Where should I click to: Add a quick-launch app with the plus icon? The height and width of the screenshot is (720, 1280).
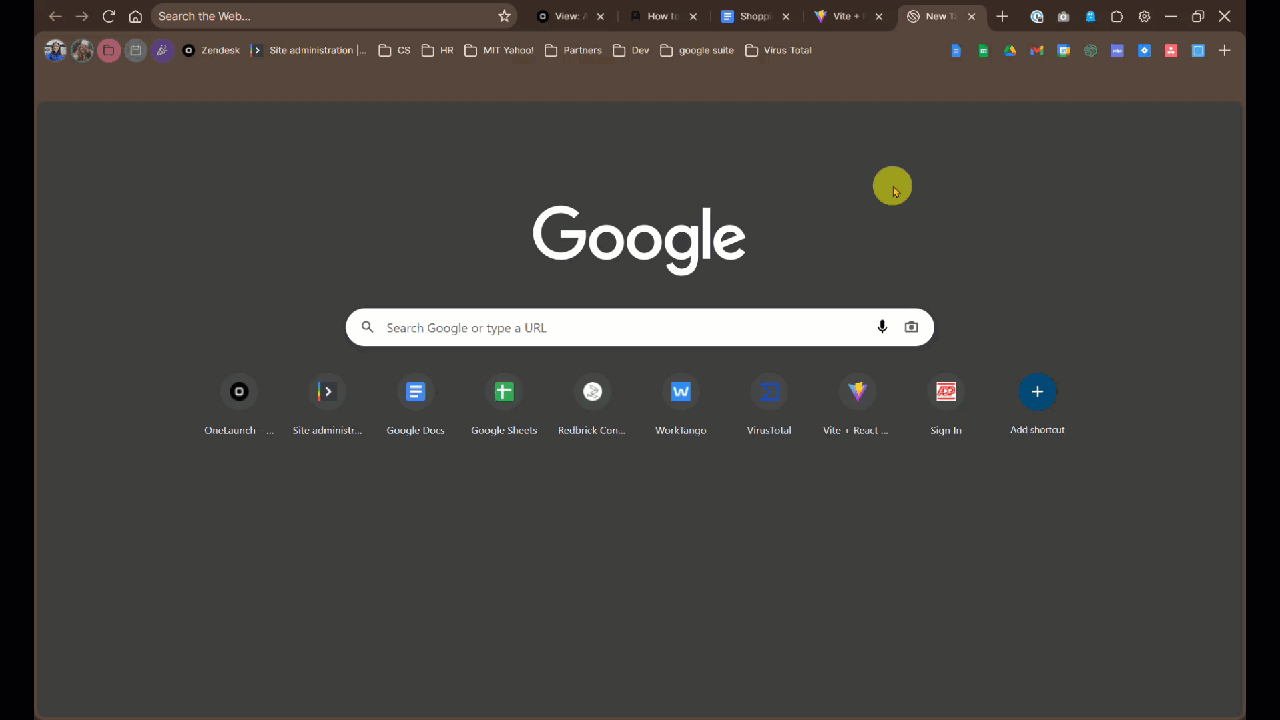pyautogui.click(x=1225, y=50)
